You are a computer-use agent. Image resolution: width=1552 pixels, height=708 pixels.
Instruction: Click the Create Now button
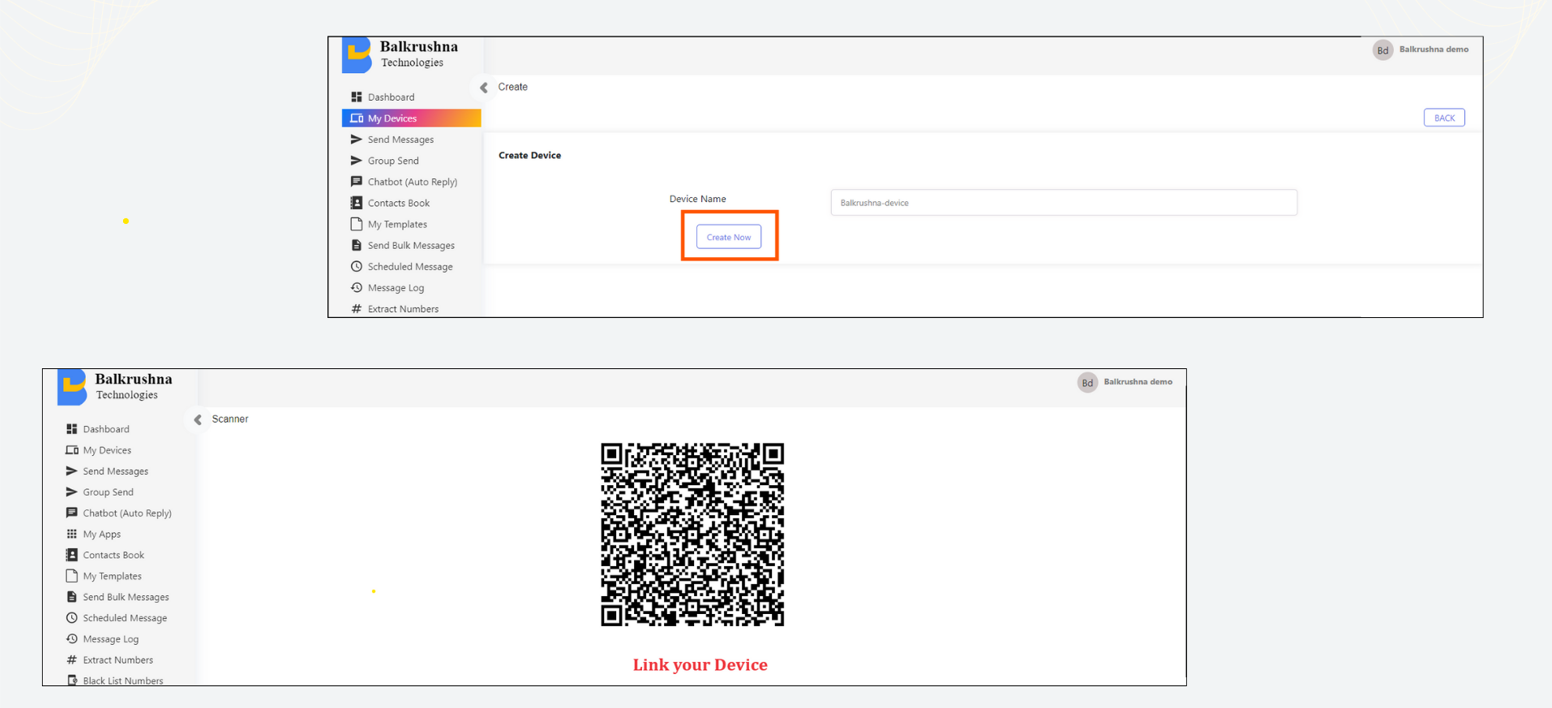click(729, 237)
